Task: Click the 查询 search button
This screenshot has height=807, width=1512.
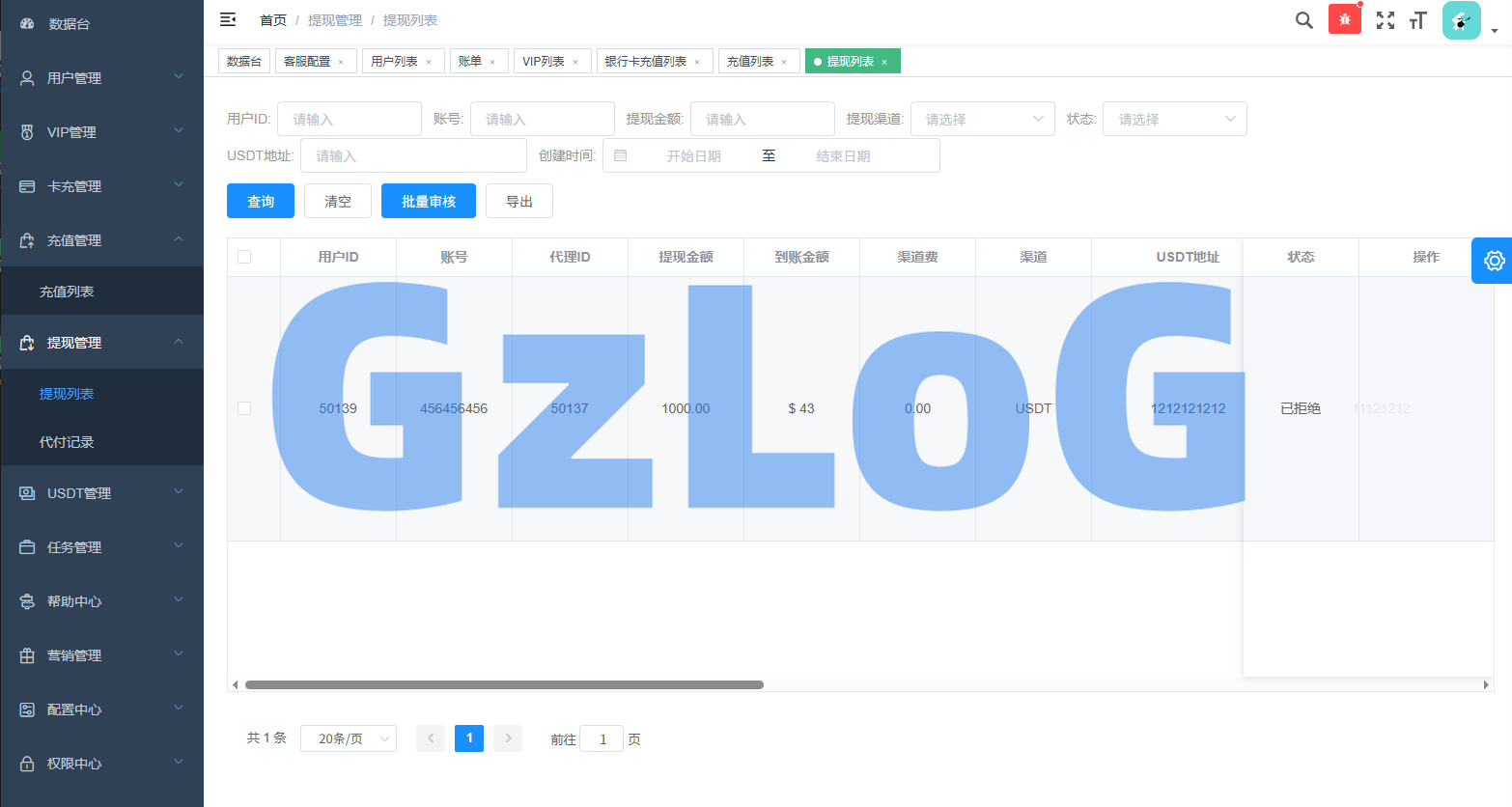Action: 261,201
